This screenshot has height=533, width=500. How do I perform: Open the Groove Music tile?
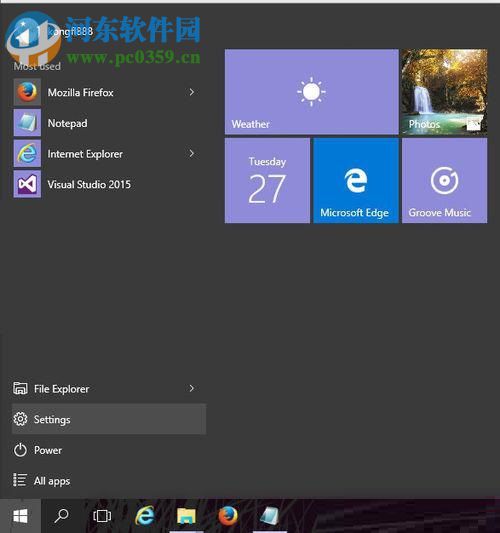point(444,180)
